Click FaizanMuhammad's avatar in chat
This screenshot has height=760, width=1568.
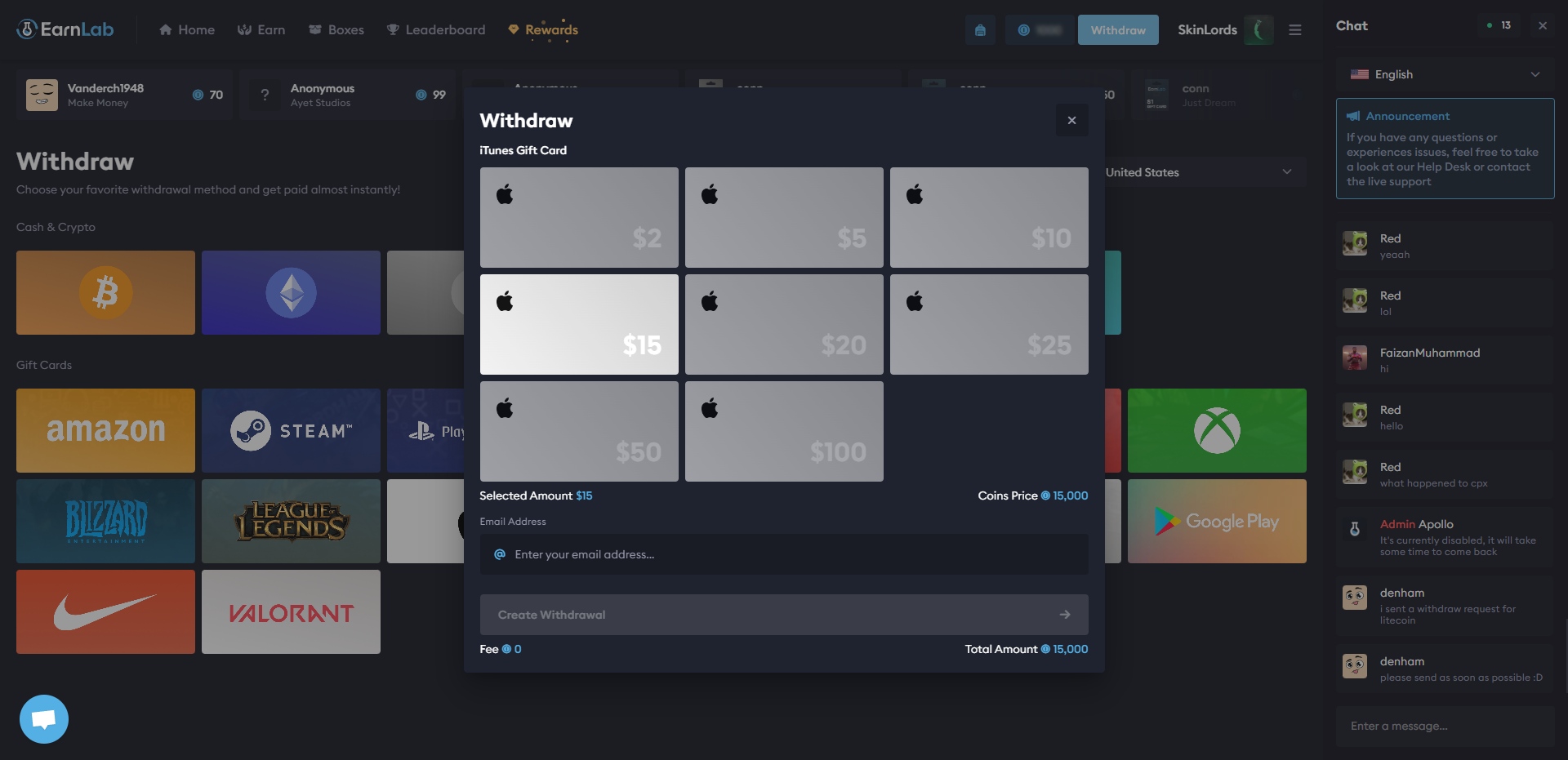1355,358
